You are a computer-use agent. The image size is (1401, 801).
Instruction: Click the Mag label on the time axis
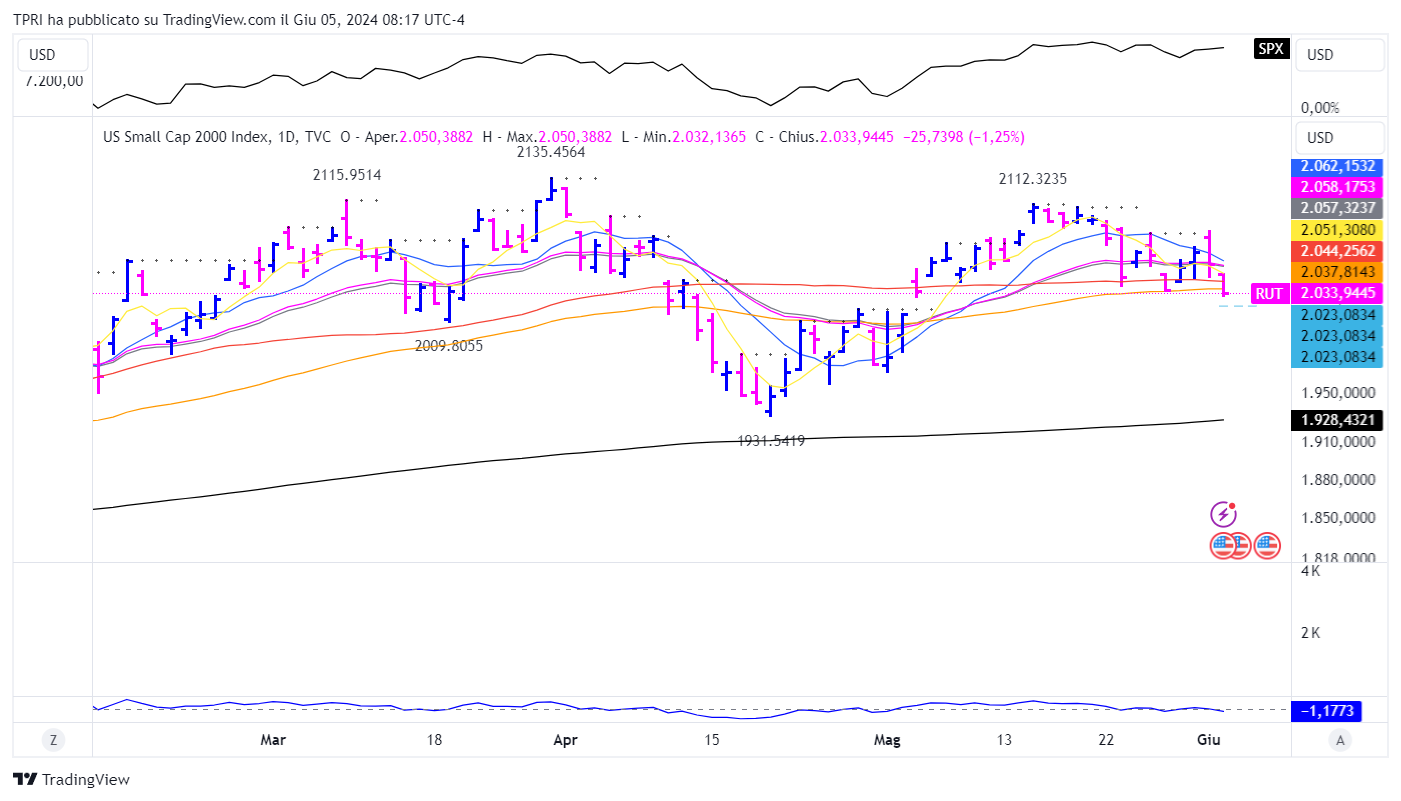886,740
